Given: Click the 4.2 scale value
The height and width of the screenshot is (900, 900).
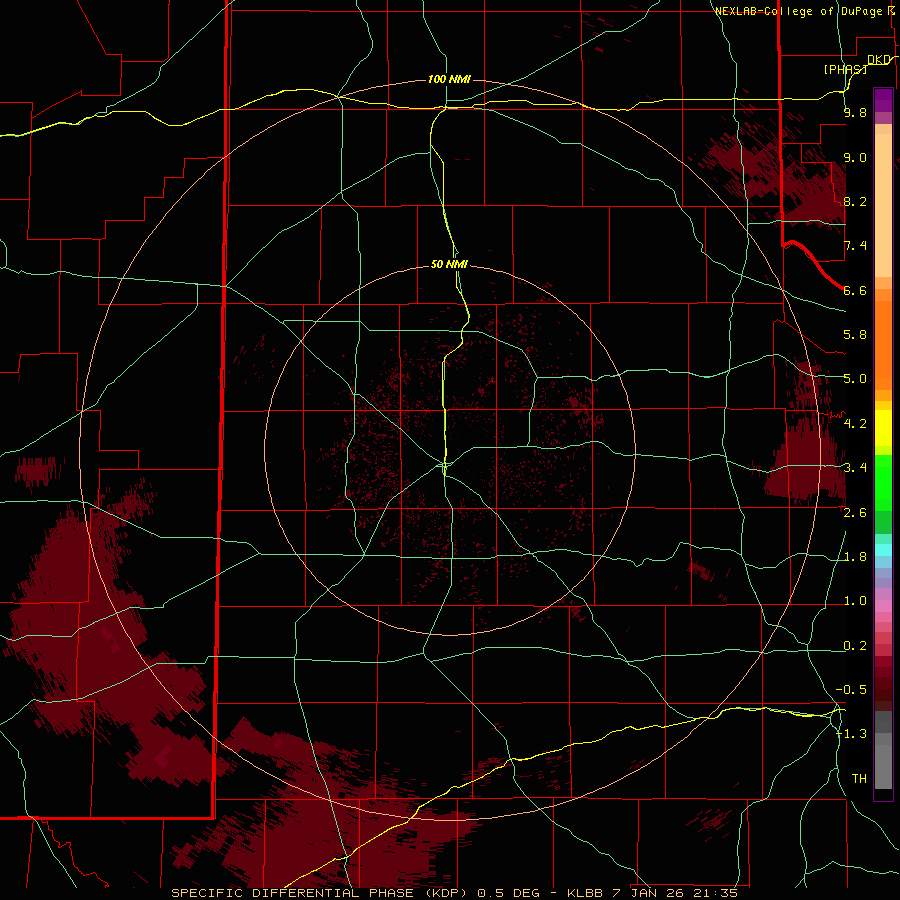Looking at the screenshot, I should point(855,424).
